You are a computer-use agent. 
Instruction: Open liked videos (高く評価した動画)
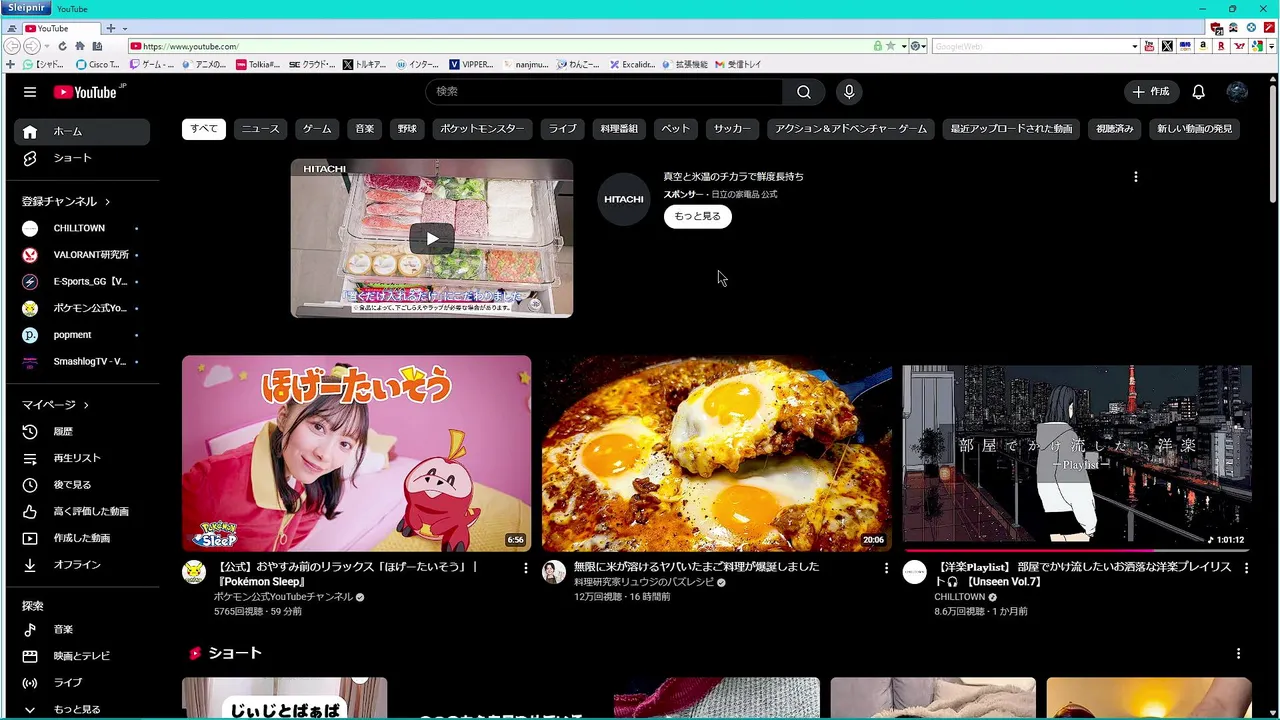(x=82, y=511)
